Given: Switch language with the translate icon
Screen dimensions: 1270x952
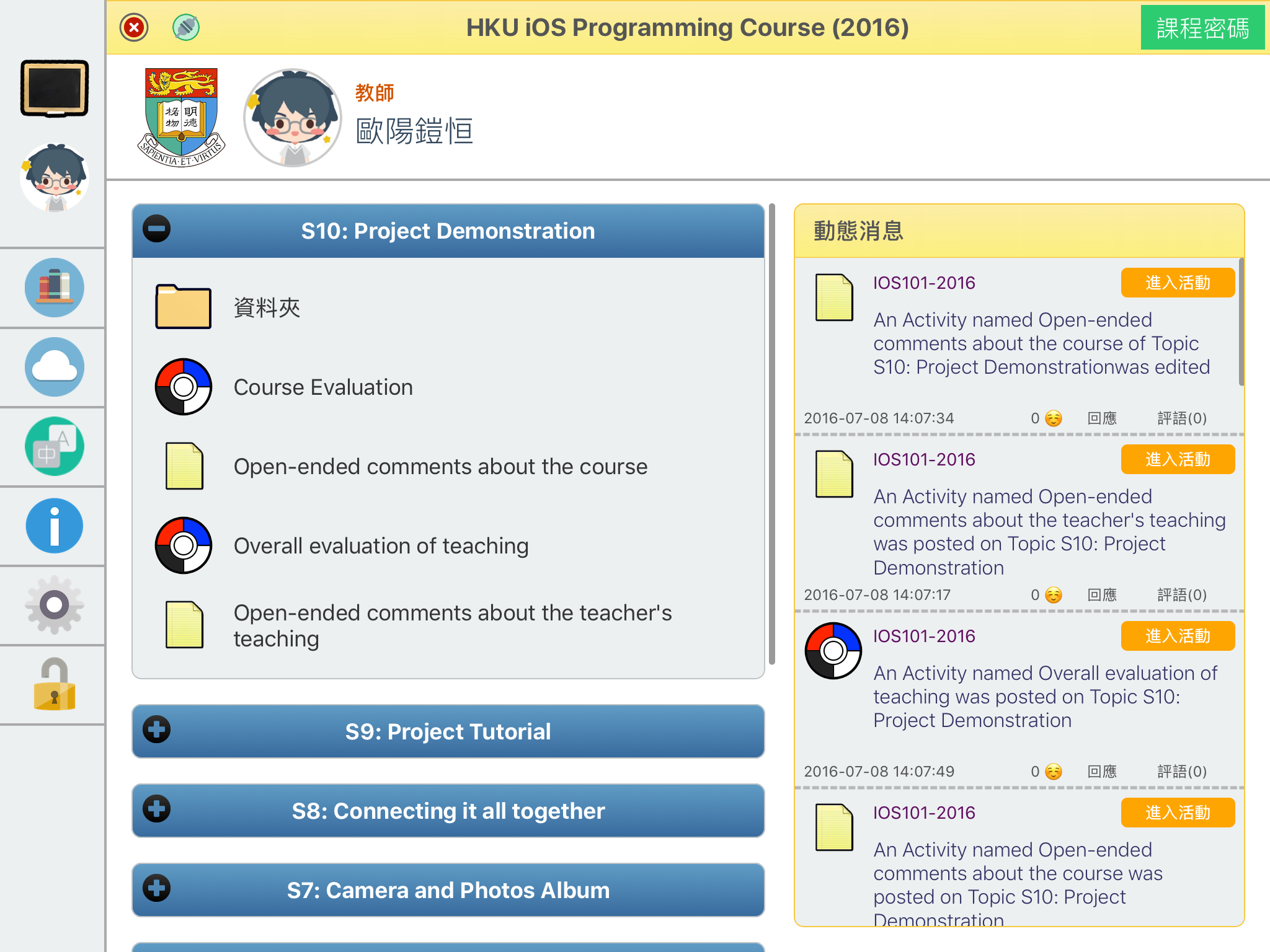Looking at the screenshot, I should (55, 446).
